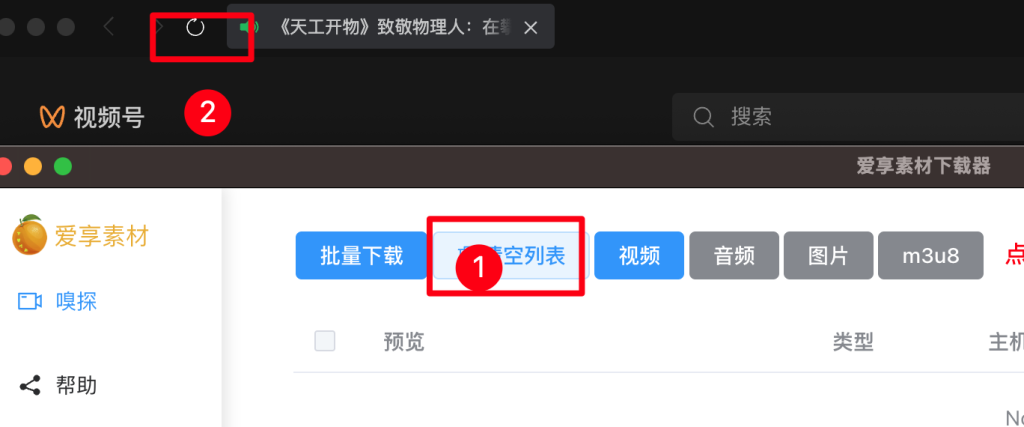Click the orange 爱享素材 logo

pyautogui.click(x=29, y=236)
